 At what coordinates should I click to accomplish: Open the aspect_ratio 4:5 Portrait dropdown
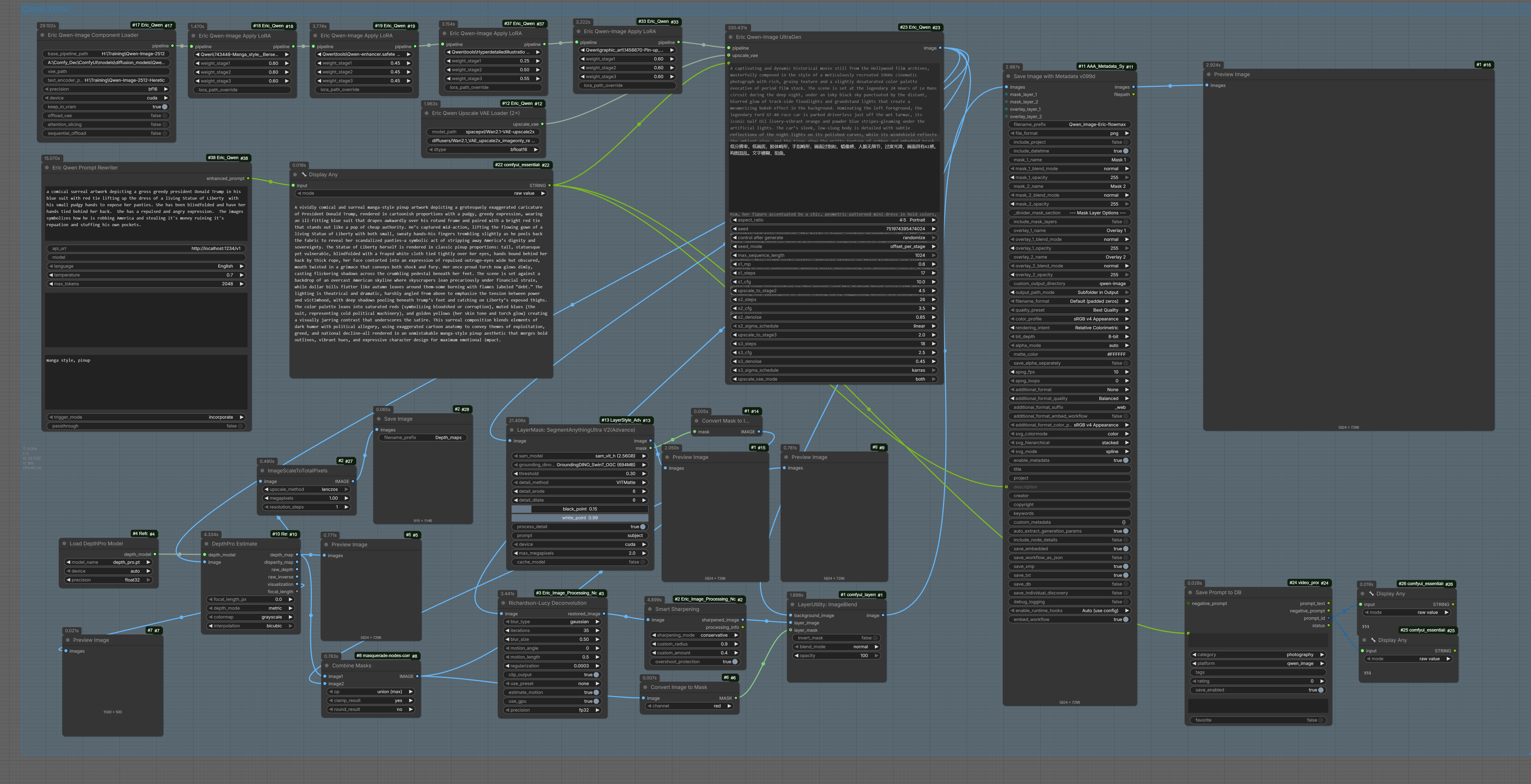click(x=834, y=220)
